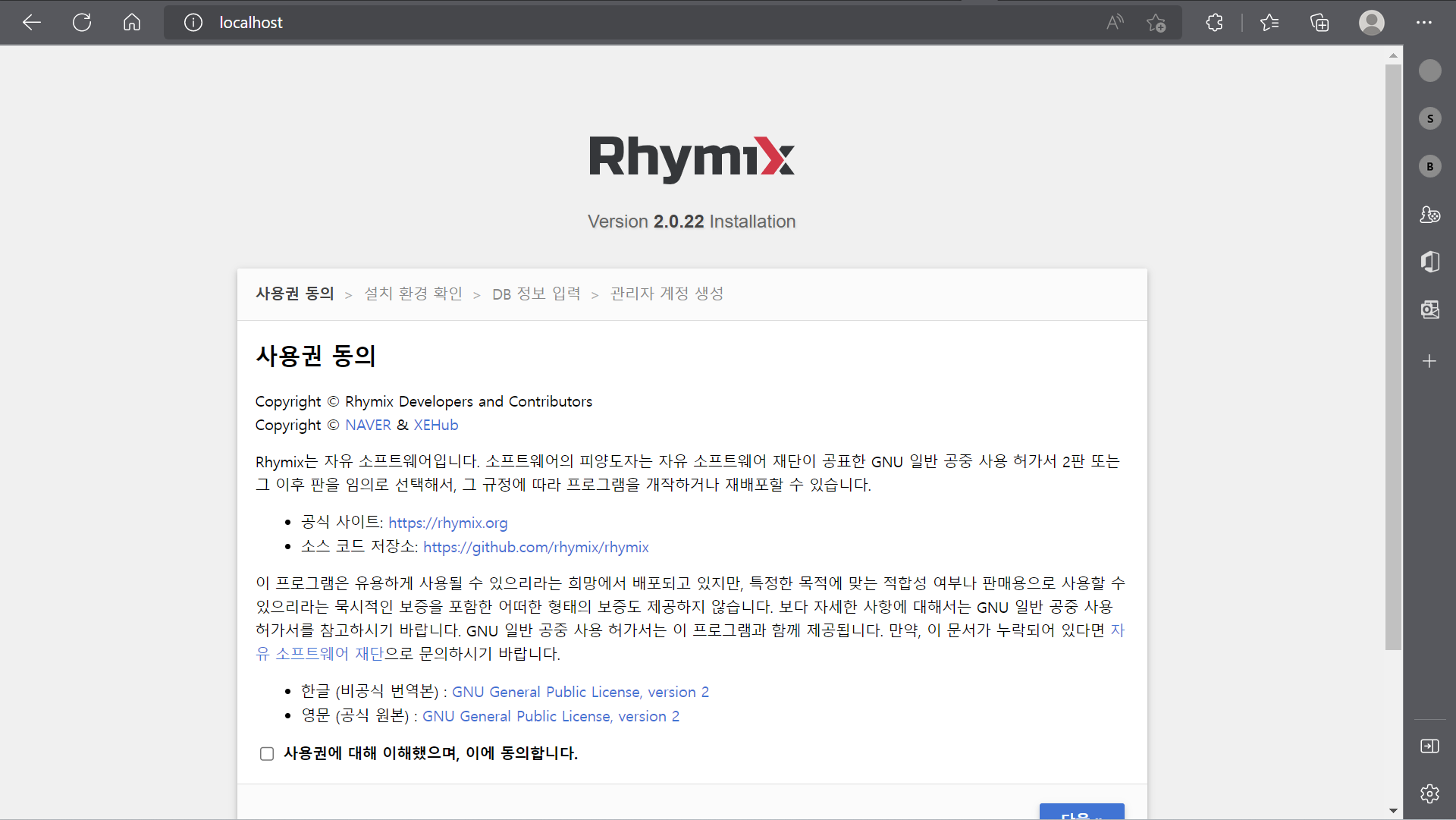Open Settings and more menu
The width and height of the screenshot is (1456, 820).
click(x=1424, y=23)
